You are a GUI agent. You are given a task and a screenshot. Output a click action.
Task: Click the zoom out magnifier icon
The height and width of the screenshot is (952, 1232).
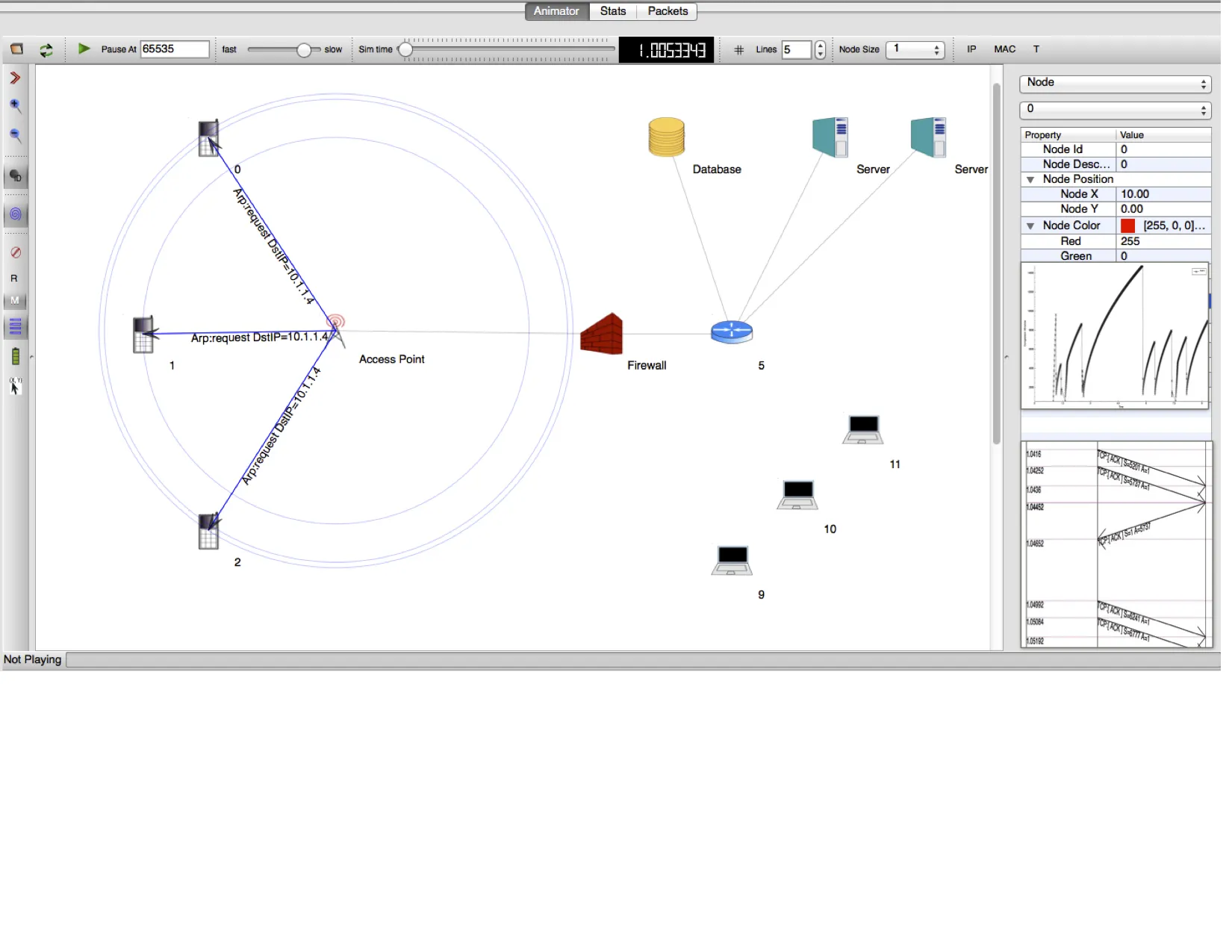[16, 136]
